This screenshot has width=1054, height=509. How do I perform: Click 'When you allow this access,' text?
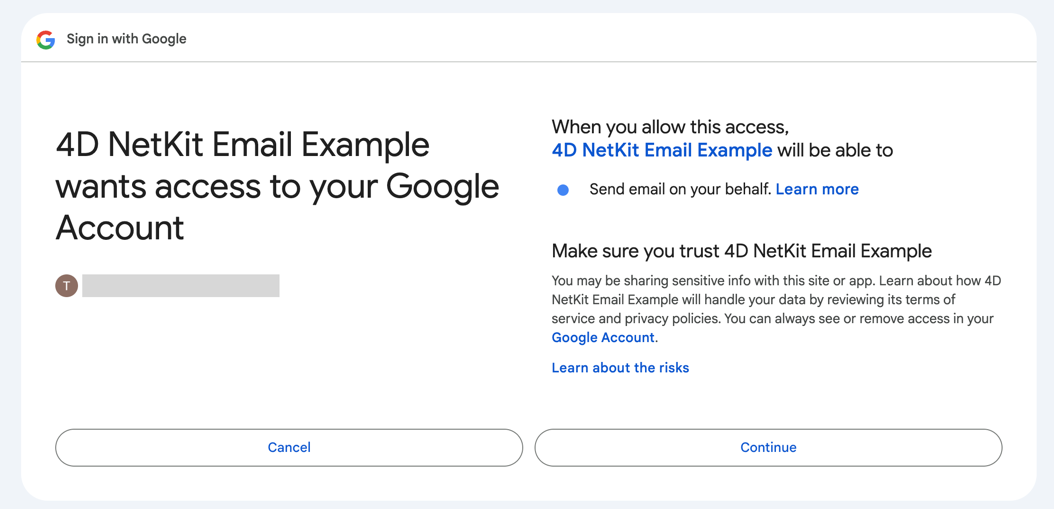tap(670, 126)
